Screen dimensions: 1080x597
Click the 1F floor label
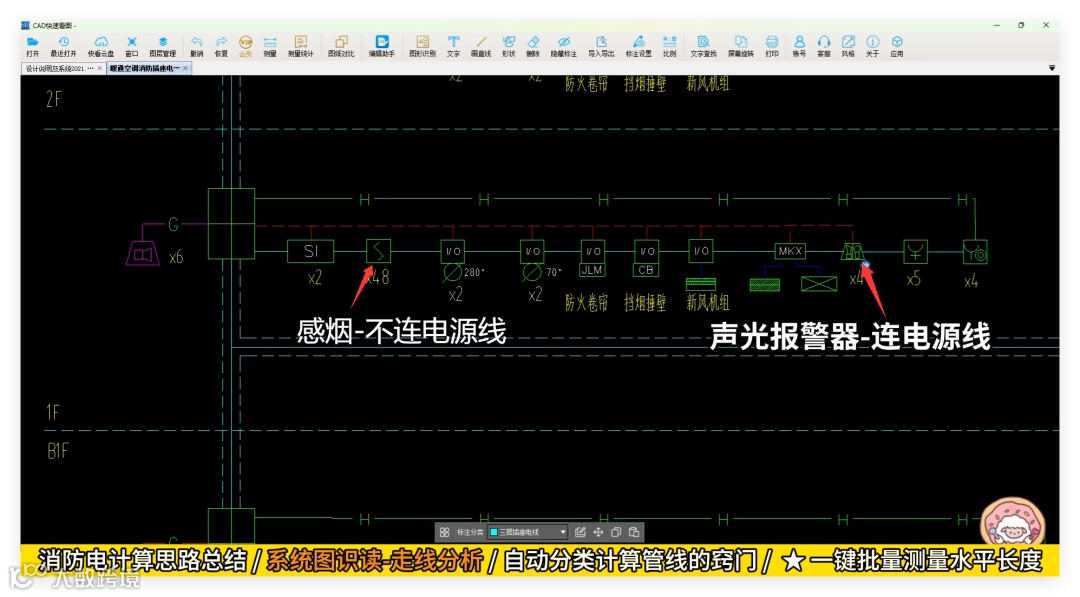(53, 412)
